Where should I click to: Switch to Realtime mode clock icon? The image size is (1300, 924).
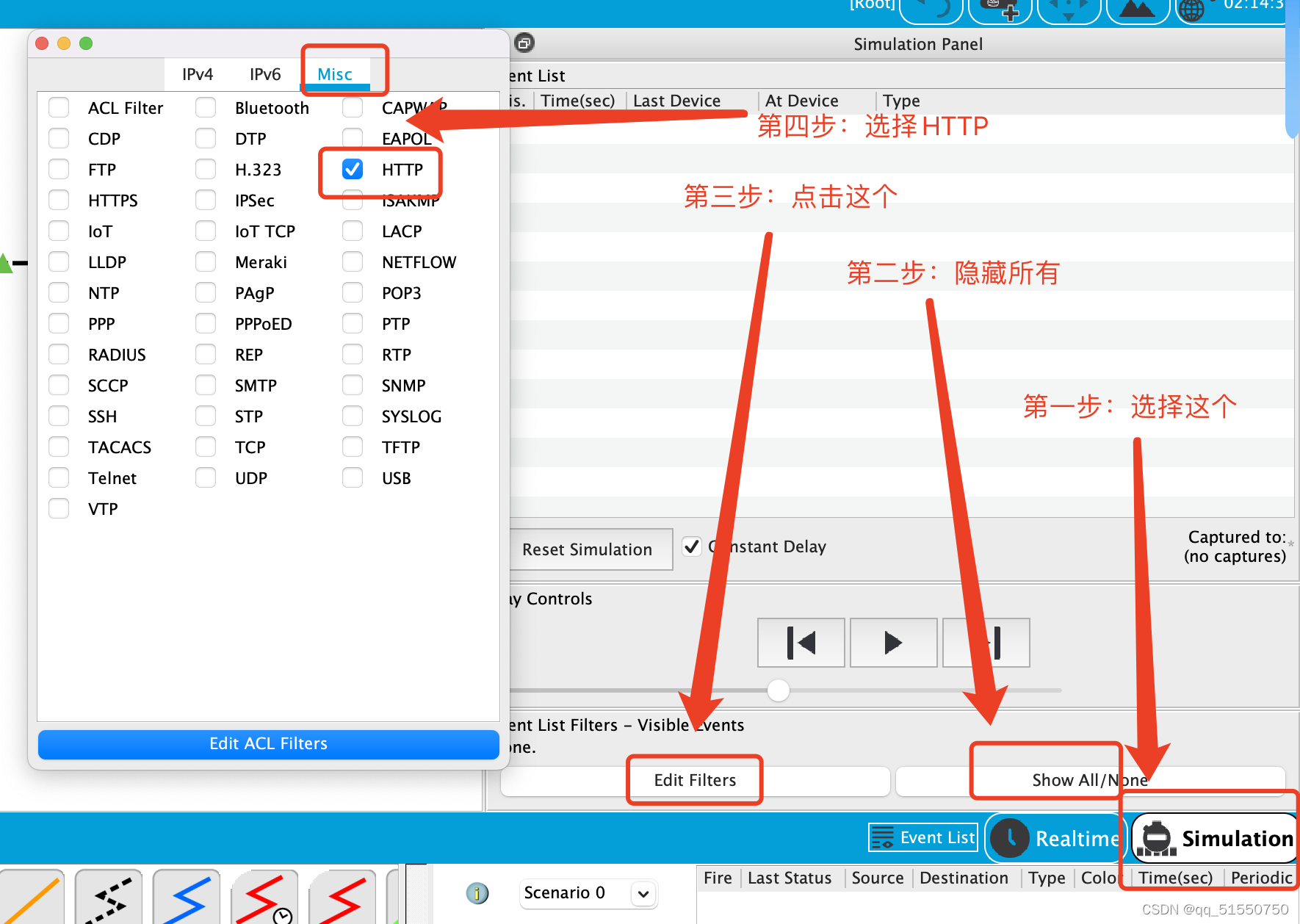click(x=1009, y=838)
